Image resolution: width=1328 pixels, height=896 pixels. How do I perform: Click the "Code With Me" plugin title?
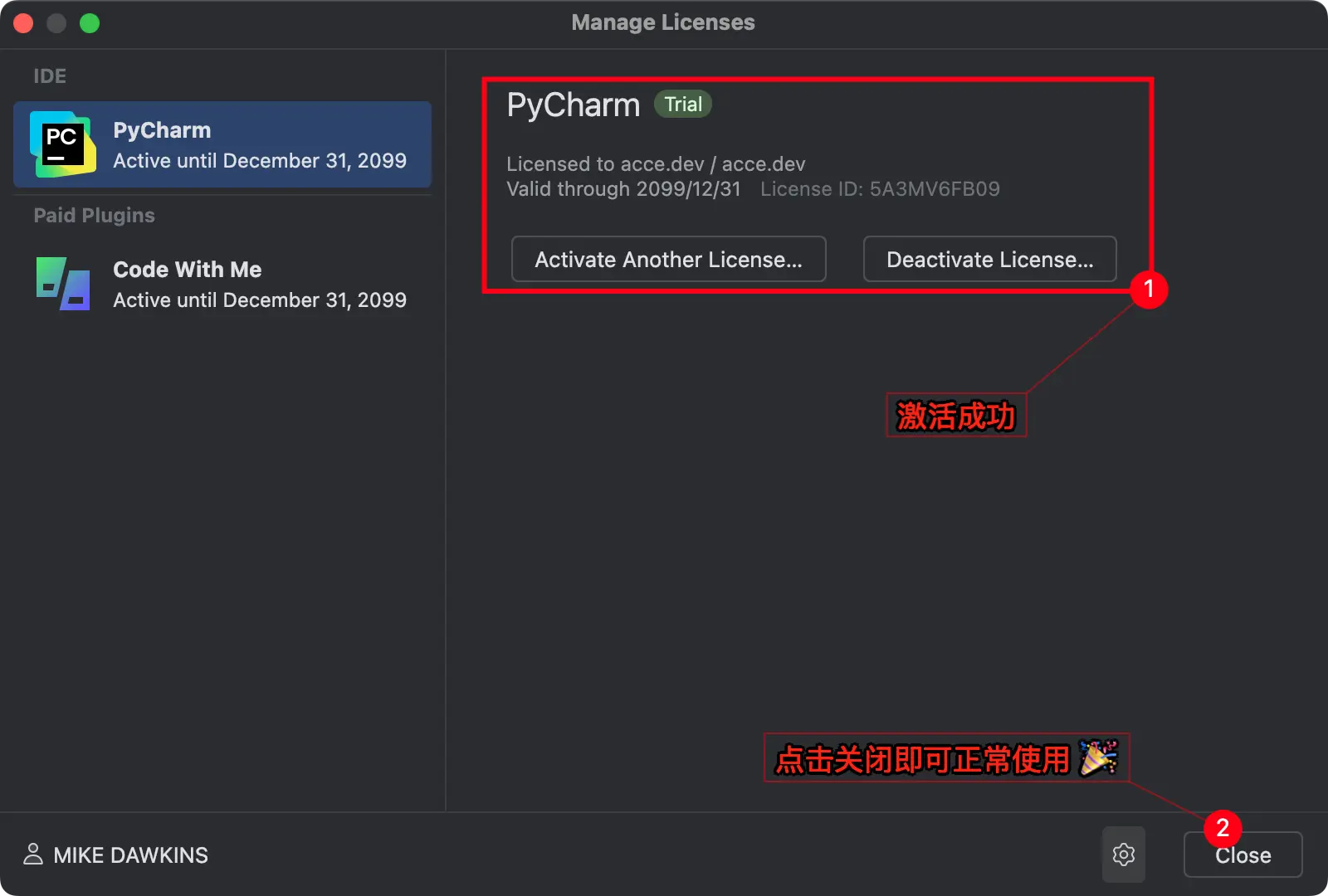point(188,270)
